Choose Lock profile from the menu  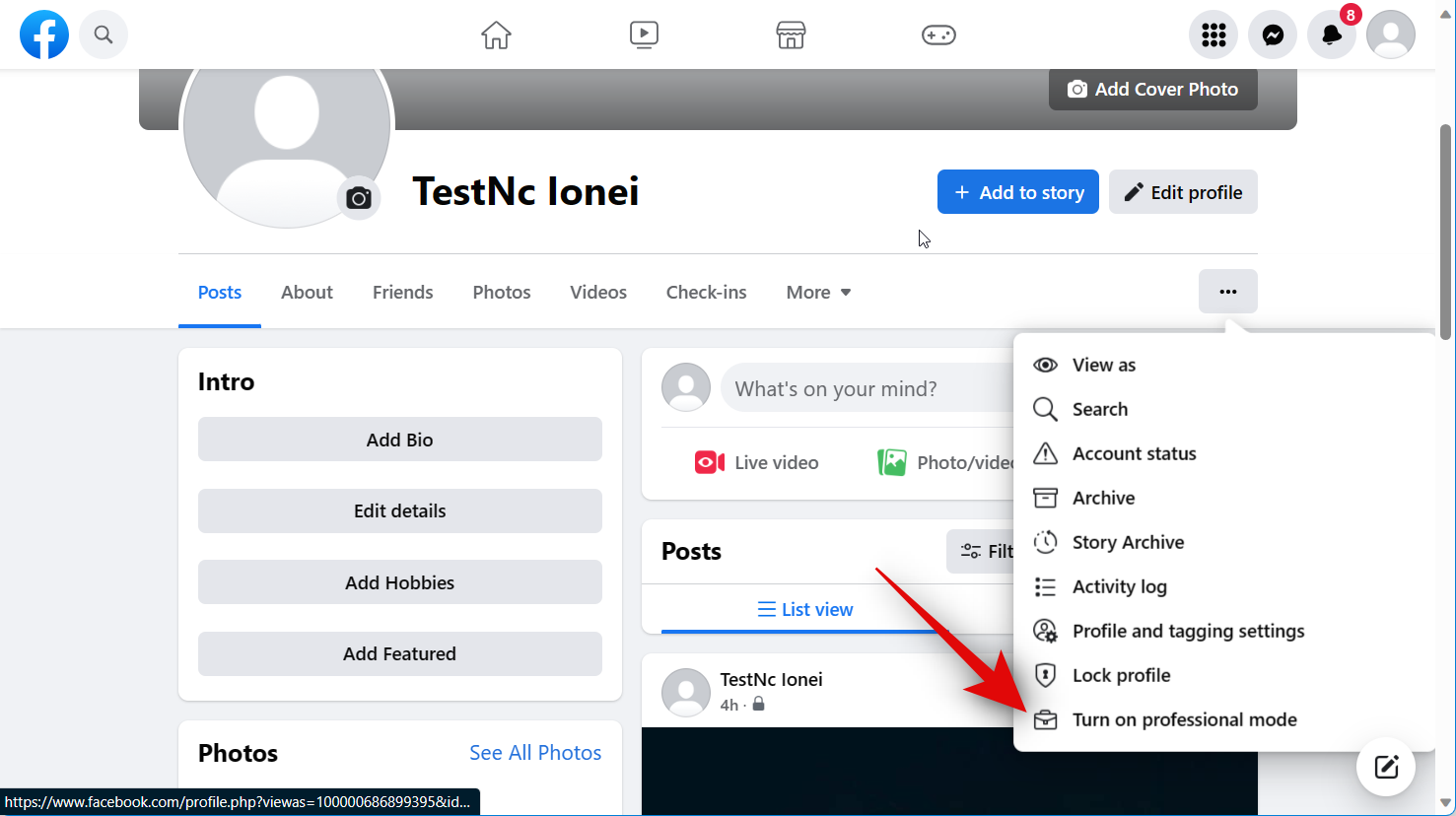coord(1121,675)
